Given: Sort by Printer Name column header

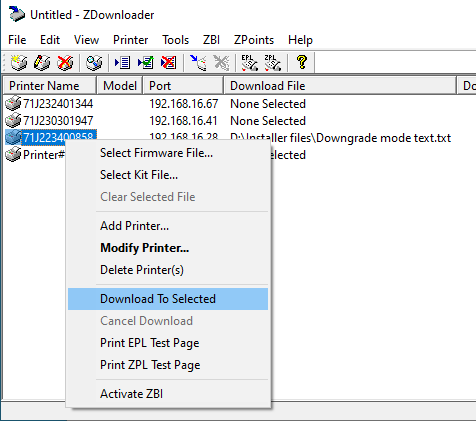Looking at the screenshot, I should pos(50,86).
